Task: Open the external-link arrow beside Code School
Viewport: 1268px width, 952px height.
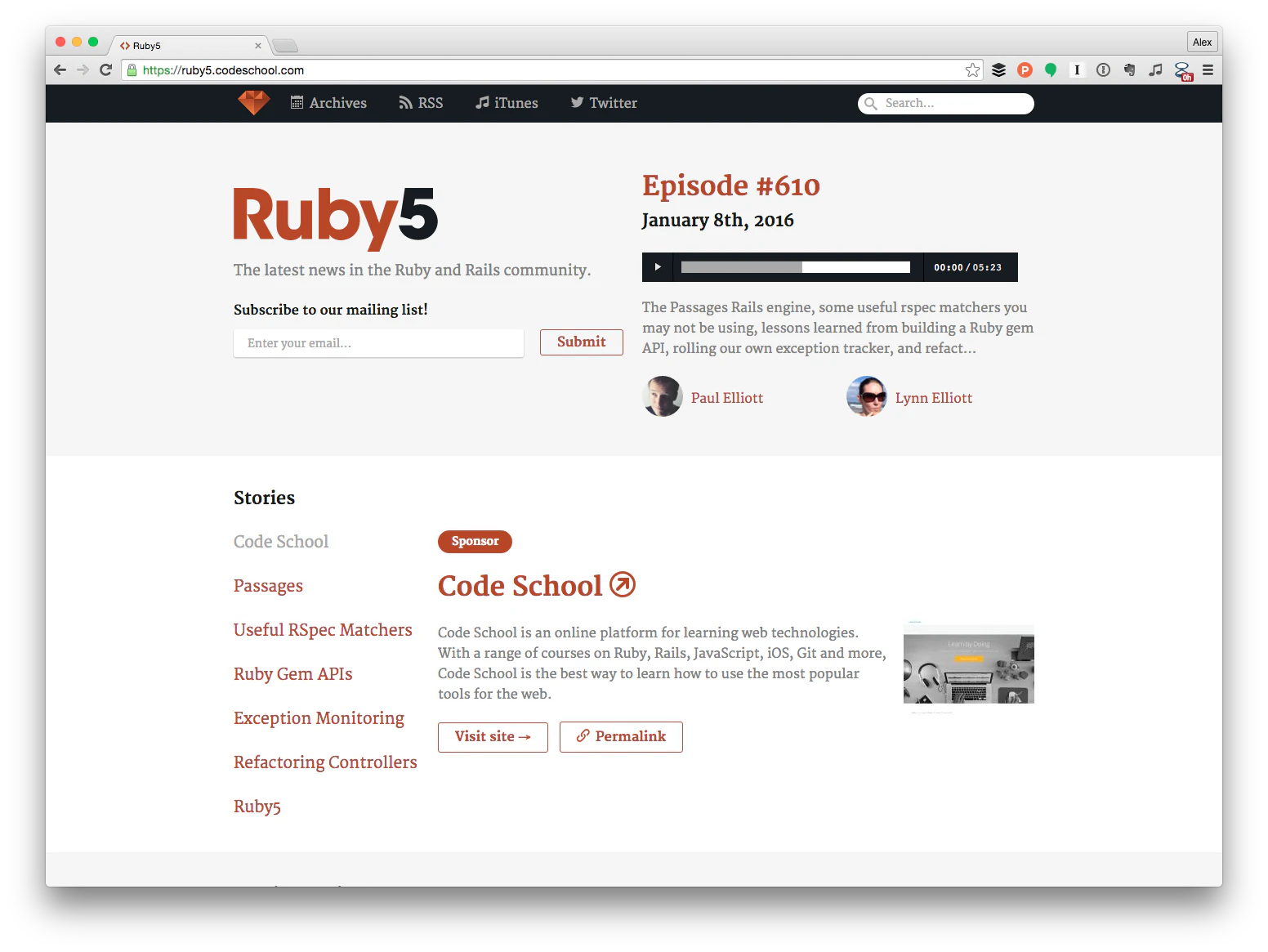Action: 623,584
